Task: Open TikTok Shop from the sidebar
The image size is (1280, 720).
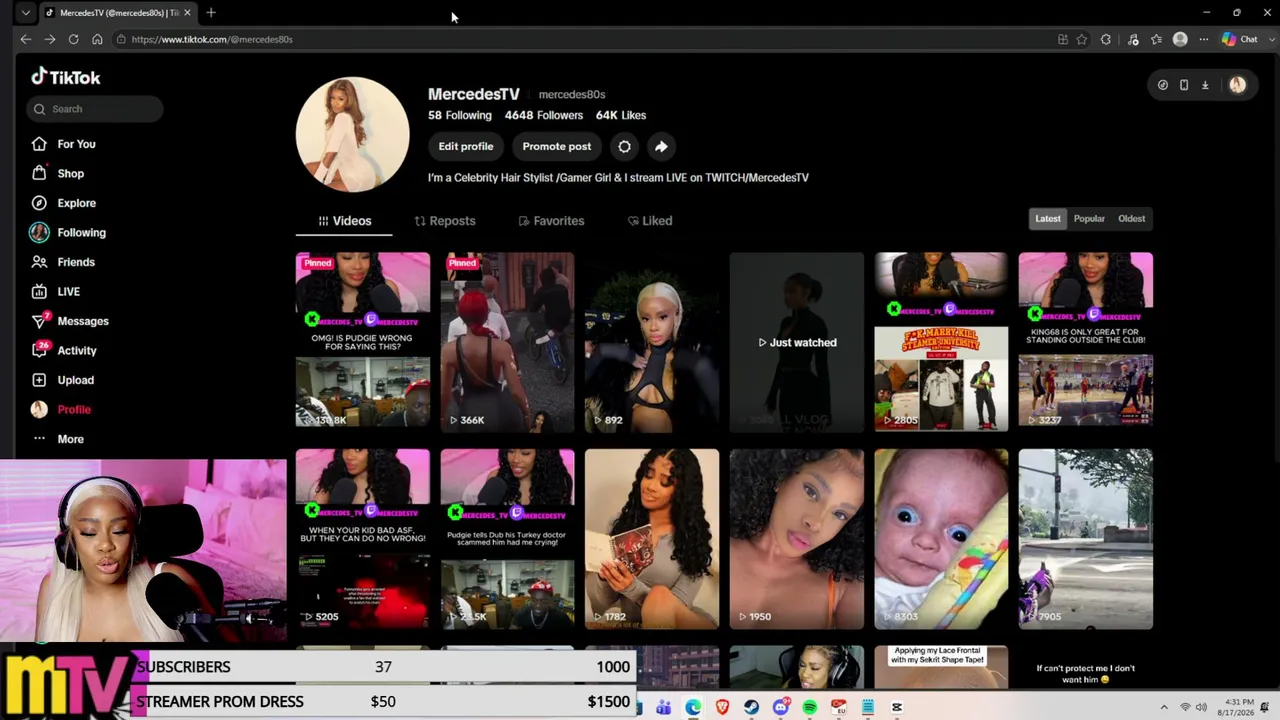Action: (57, 173)
